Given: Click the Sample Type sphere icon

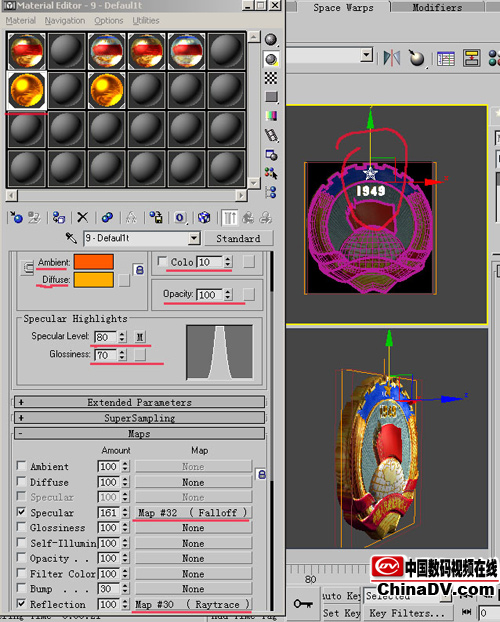Looking at the screenshot, I should click(271, 40).
